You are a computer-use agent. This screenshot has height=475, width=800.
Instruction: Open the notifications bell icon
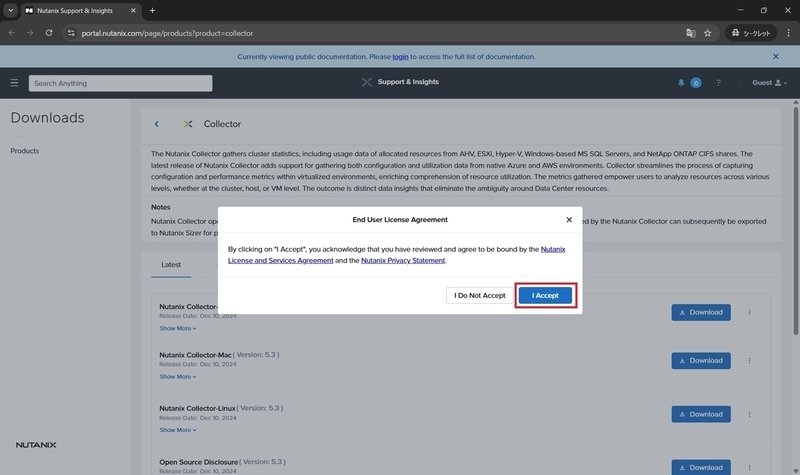pos(681,83)
